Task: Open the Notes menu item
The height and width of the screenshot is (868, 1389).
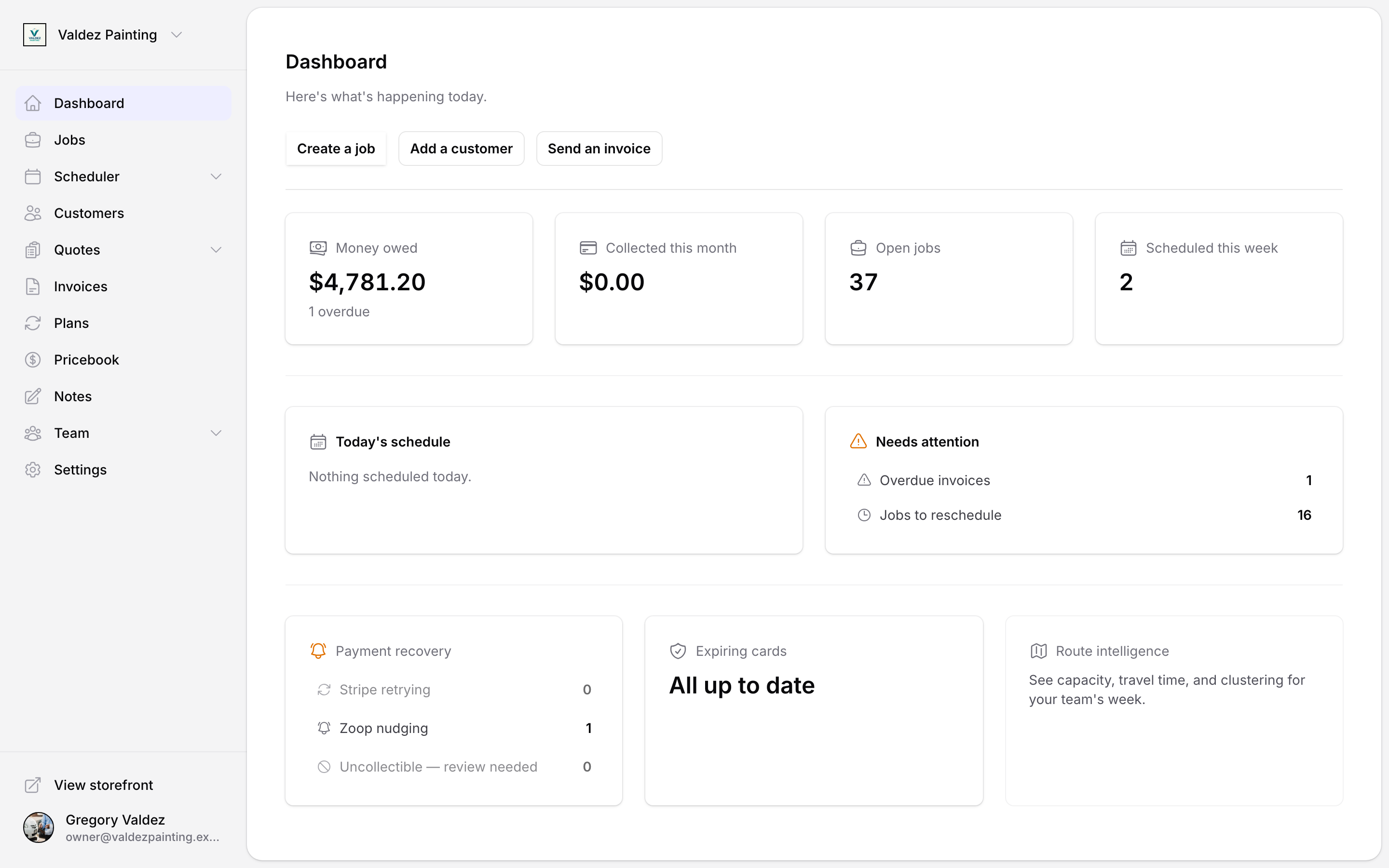Action: [x=123, y=397]
